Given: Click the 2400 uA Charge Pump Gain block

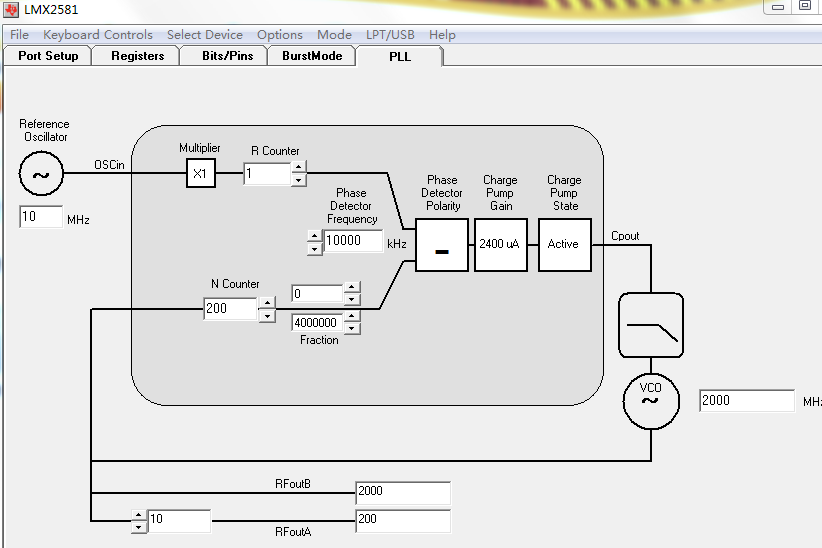Looking at the screenshot, I should (x=501, y=245).
